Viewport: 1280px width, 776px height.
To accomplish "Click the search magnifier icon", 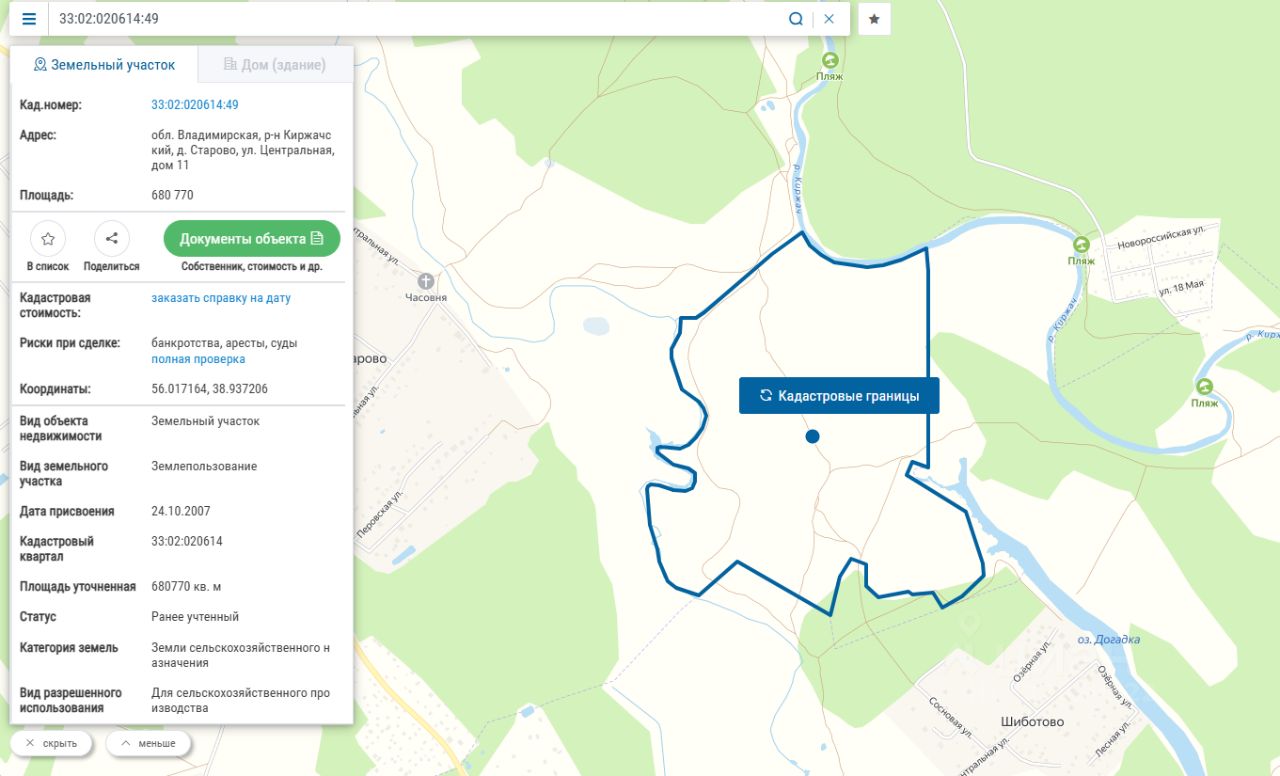I will pyautogui.click(x=796, y=19).
